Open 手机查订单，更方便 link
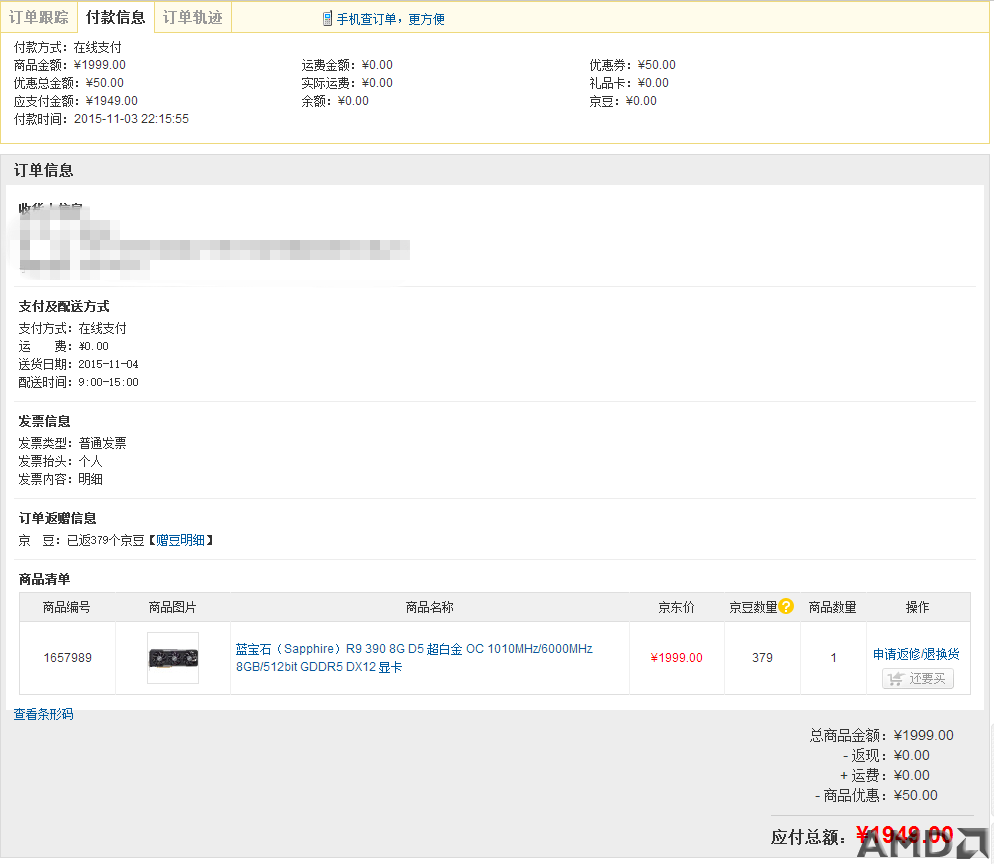 tap(390, 20)
